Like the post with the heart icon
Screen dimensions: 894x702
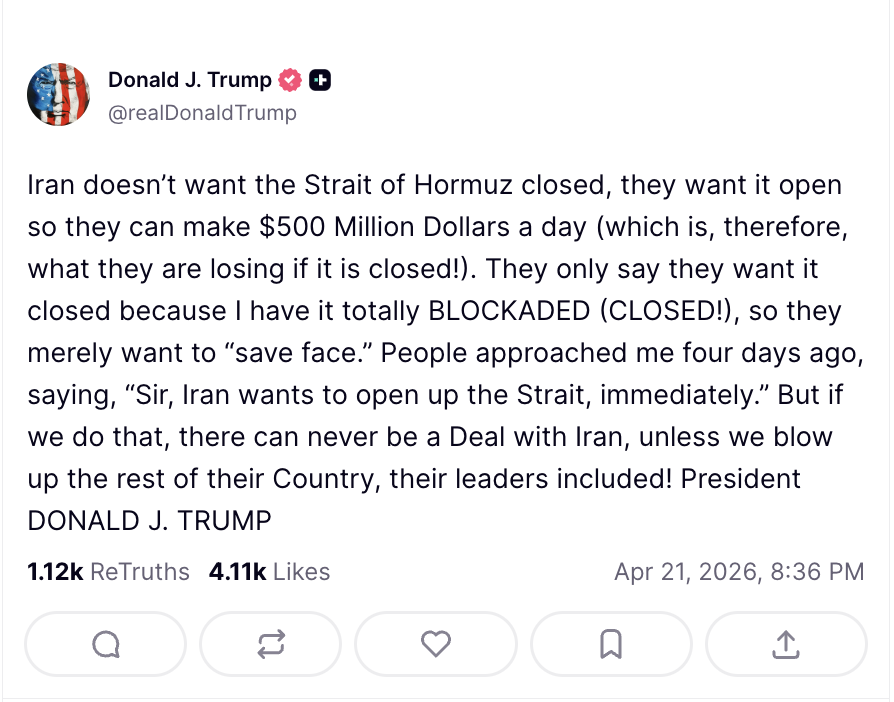click(436, 645)
